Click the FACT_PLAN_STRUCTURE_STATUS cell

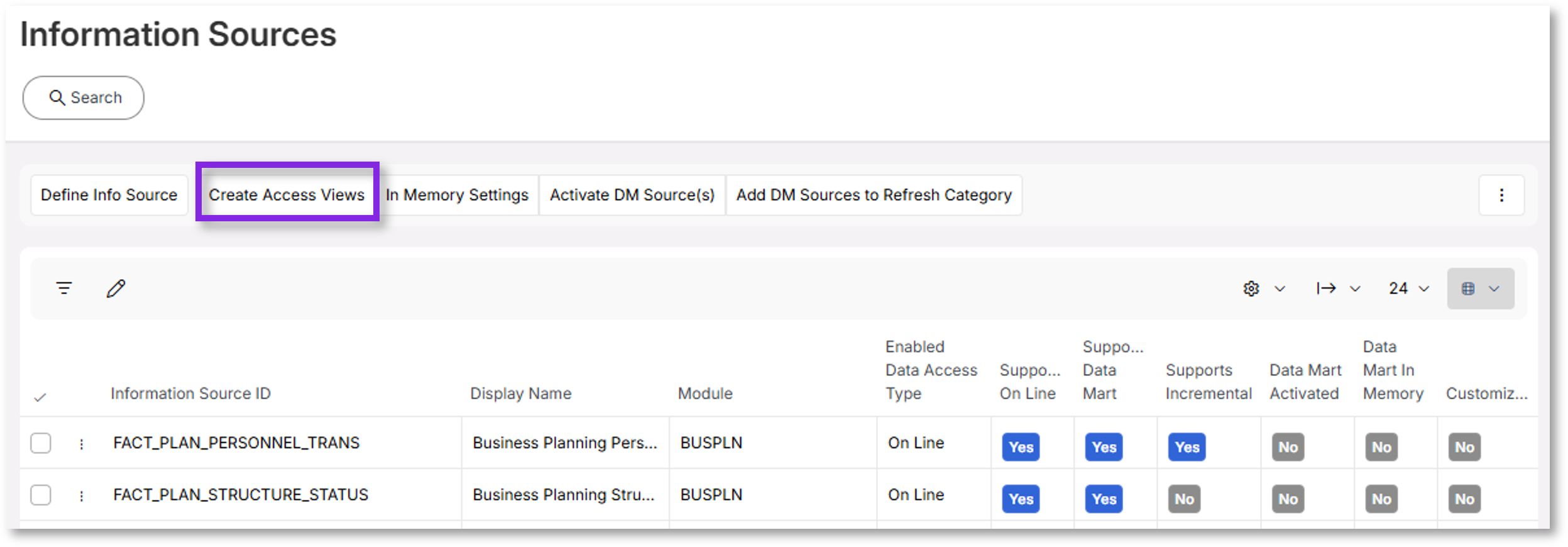pyautogui.click(x=241, y=495)
